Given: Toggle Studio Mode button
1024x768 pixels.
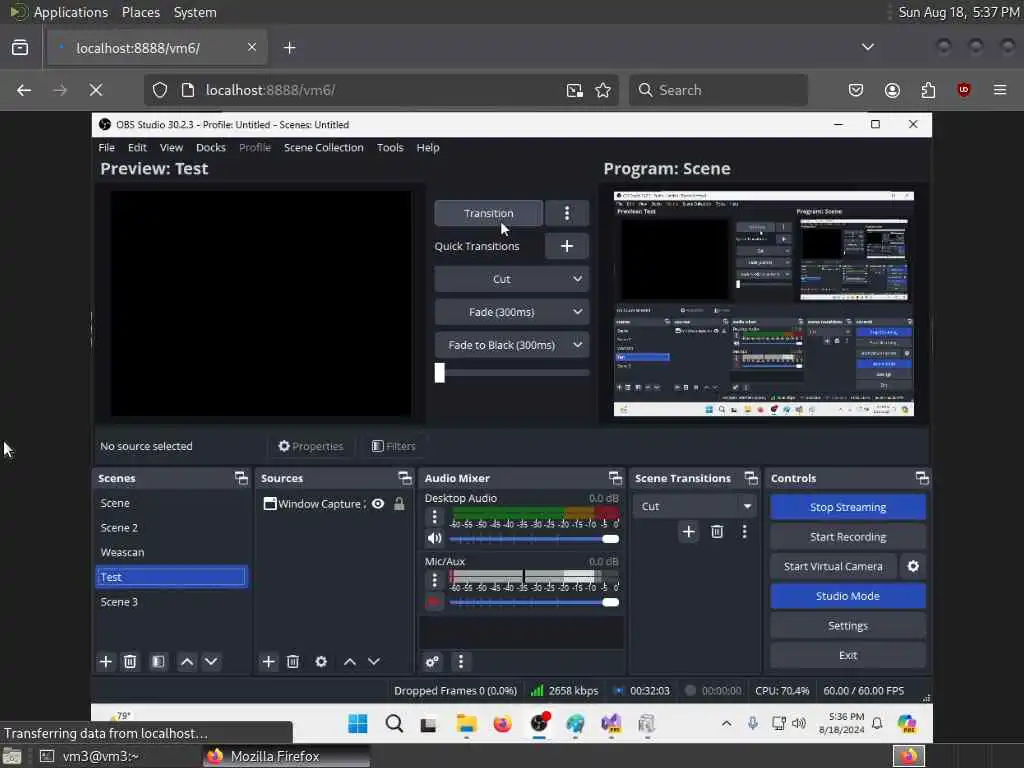Looking at the screenshot, I should 848,596.
